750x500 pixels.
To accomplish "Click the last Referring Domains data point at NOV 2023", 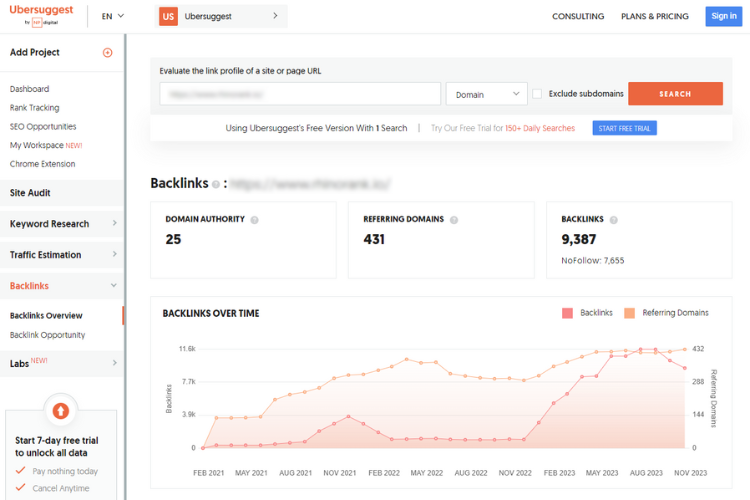I will [685, 349].
